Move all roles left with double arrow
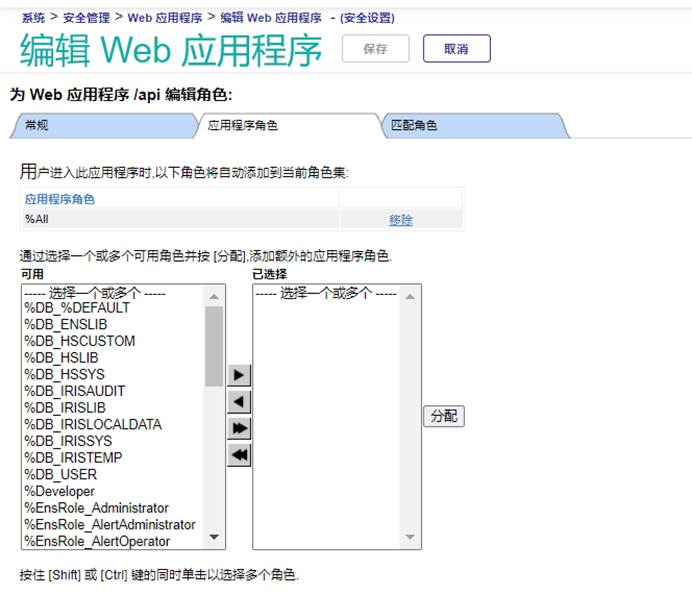Screen dimensions: 692x595 [239, 455]
